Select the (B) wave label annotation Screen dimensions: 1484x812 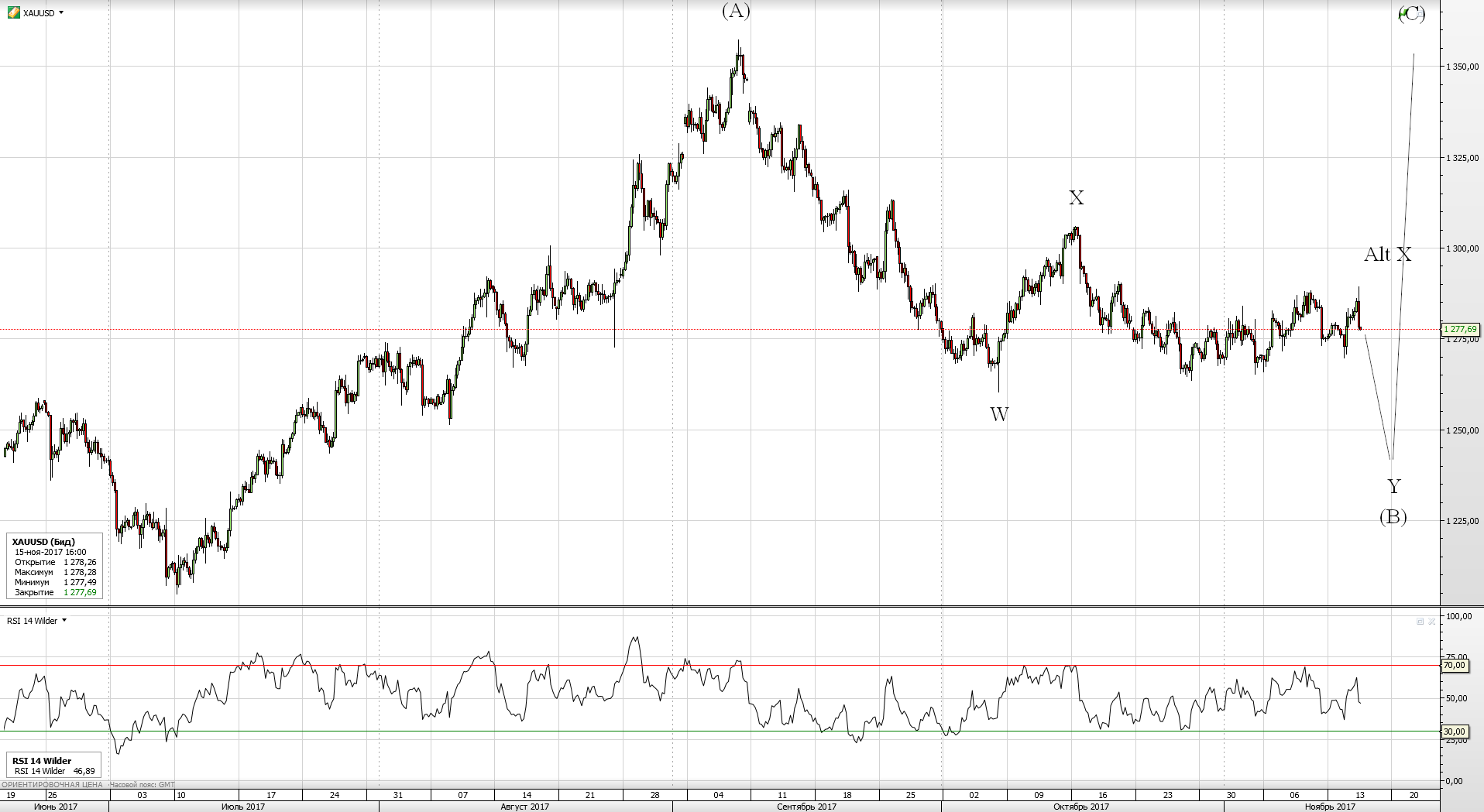point(1393,517)
